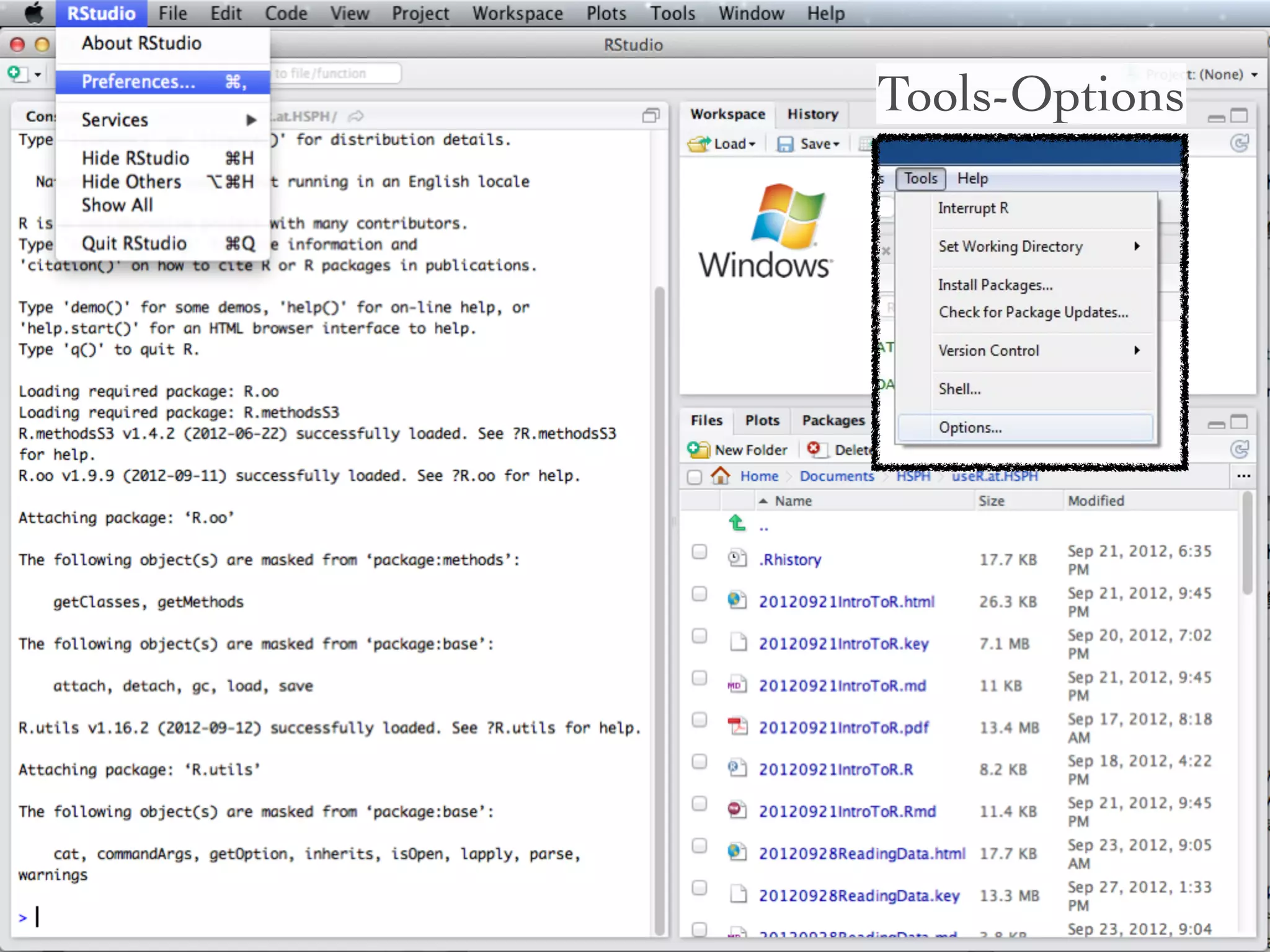Viewport: 1270px width, 952px height.
Task: Click the .Rhistory file icon
Action: click(x=737, y=558)
